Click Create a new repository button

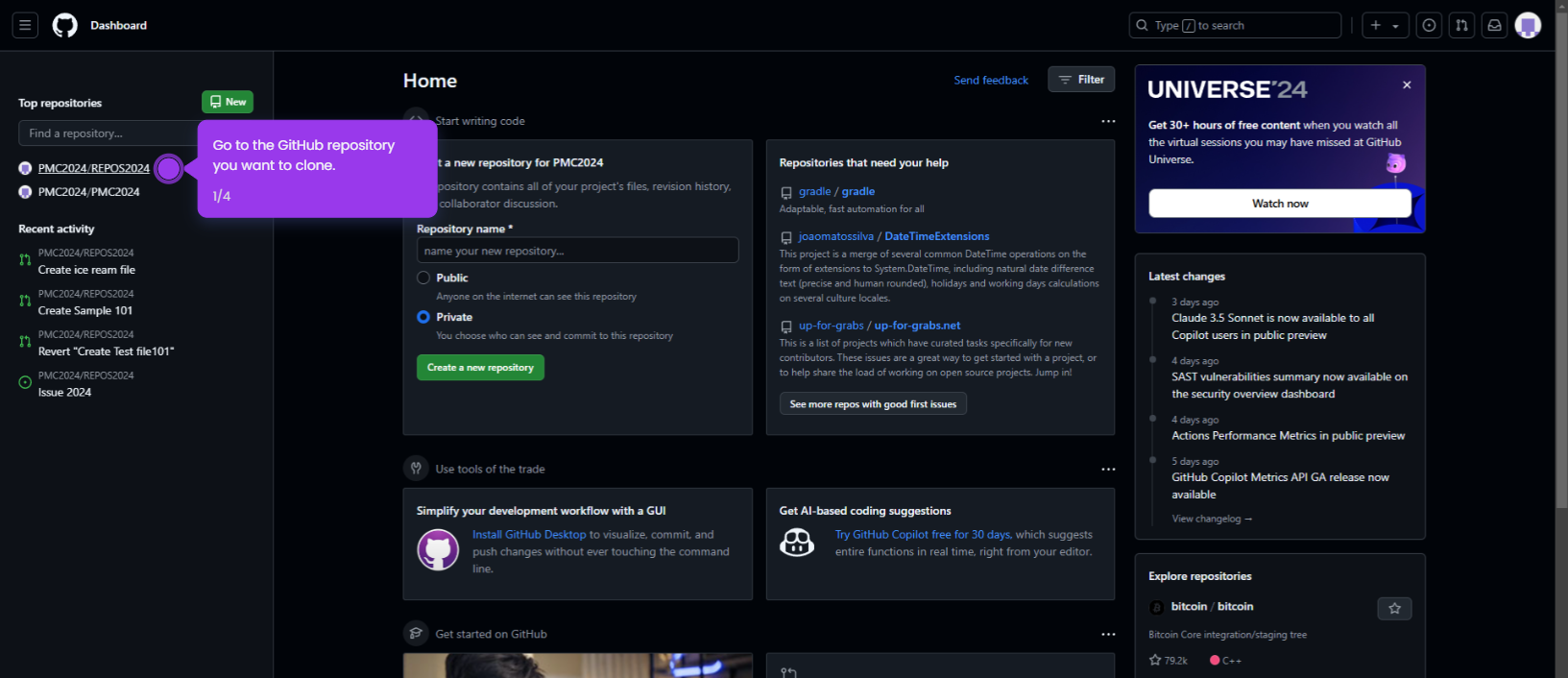(x=480, y=368)
